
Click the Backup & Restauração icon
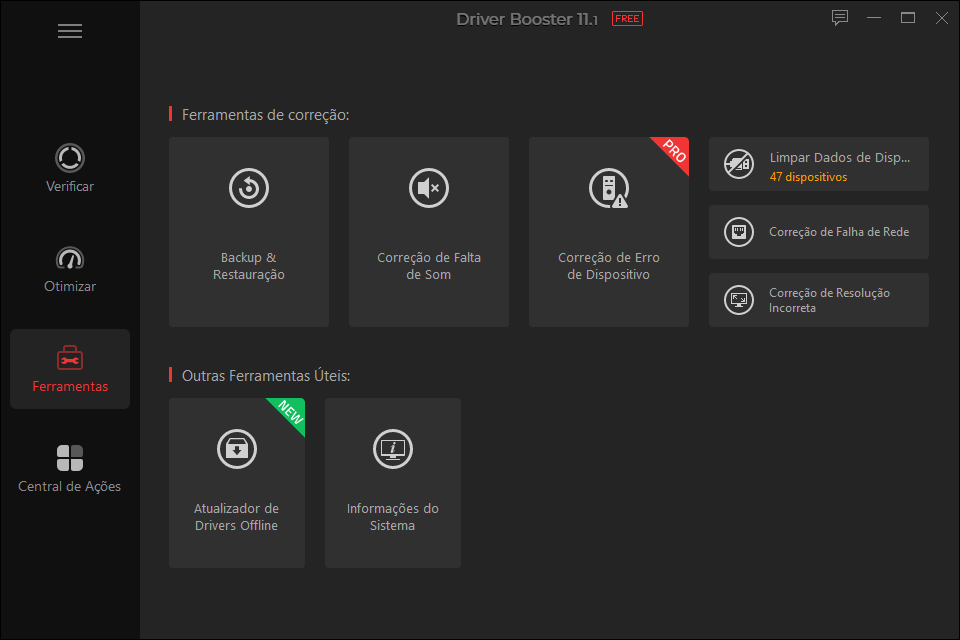(249, 188)
